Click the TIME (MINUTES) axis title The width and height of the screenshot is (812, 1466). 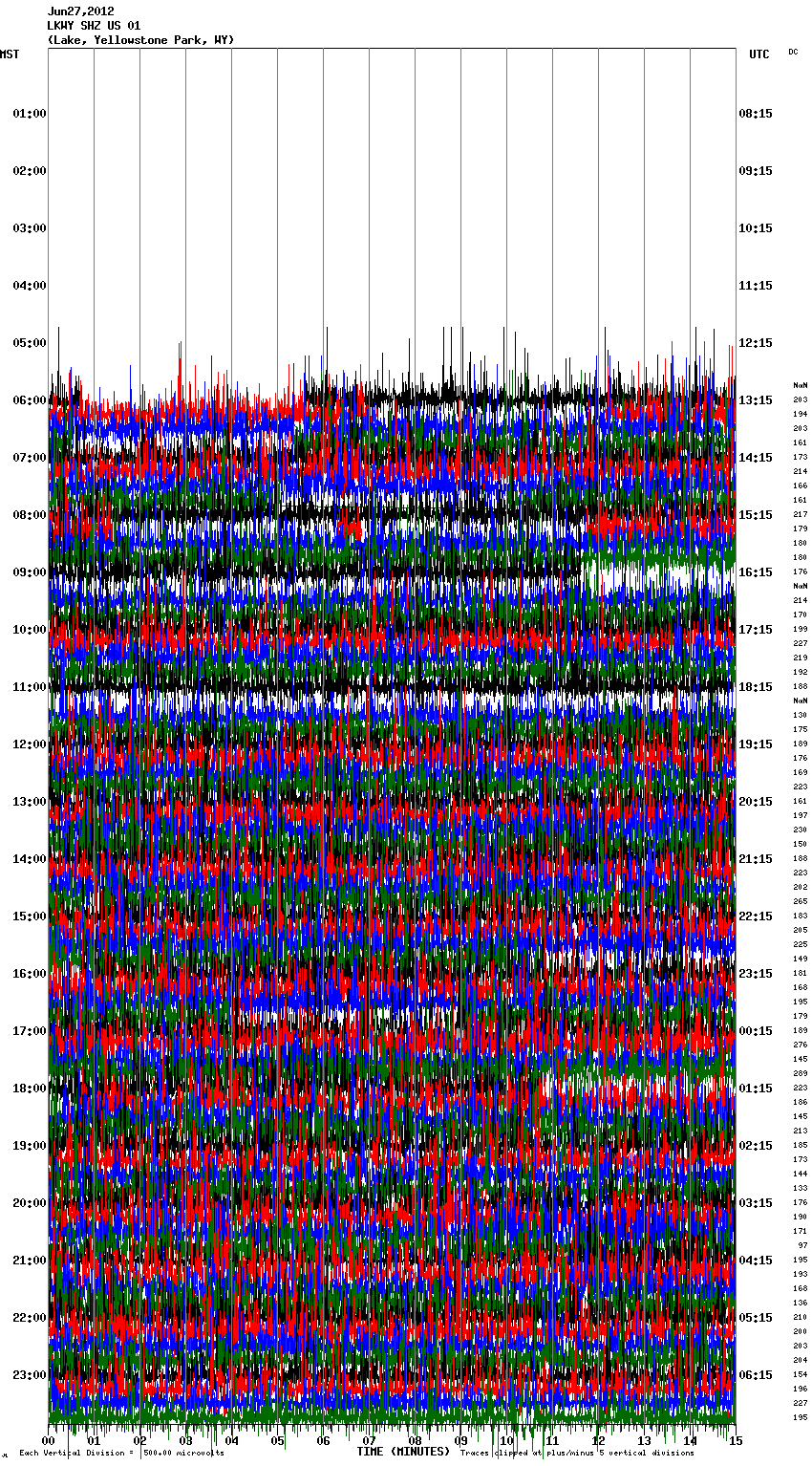pyautogui.click(x=403, y=1452)
